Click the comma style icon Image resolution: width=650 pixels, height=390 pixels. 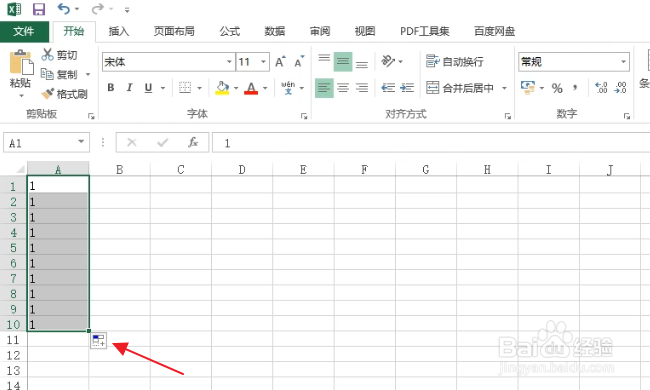pyautogui.click(x=575, y=88)
